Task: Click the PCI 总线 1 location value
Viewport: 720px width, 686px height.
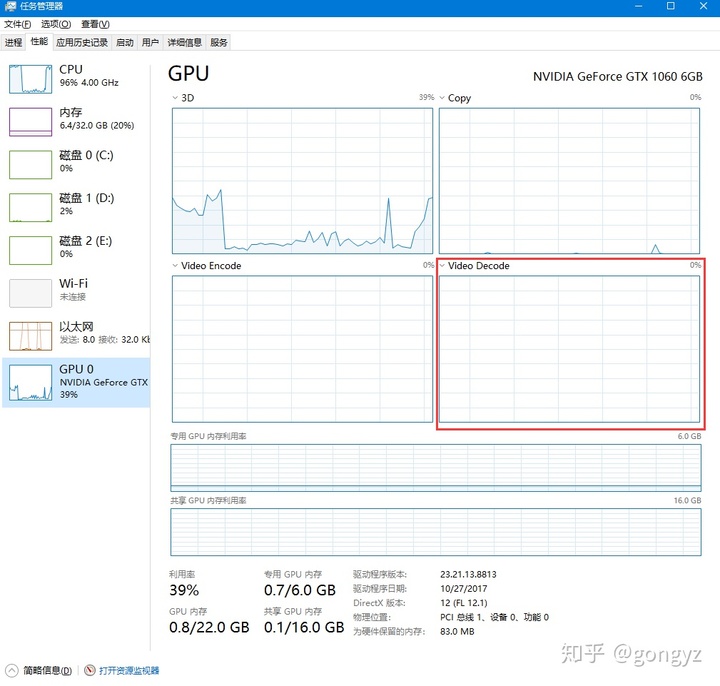Action: (x=494, y=617)
